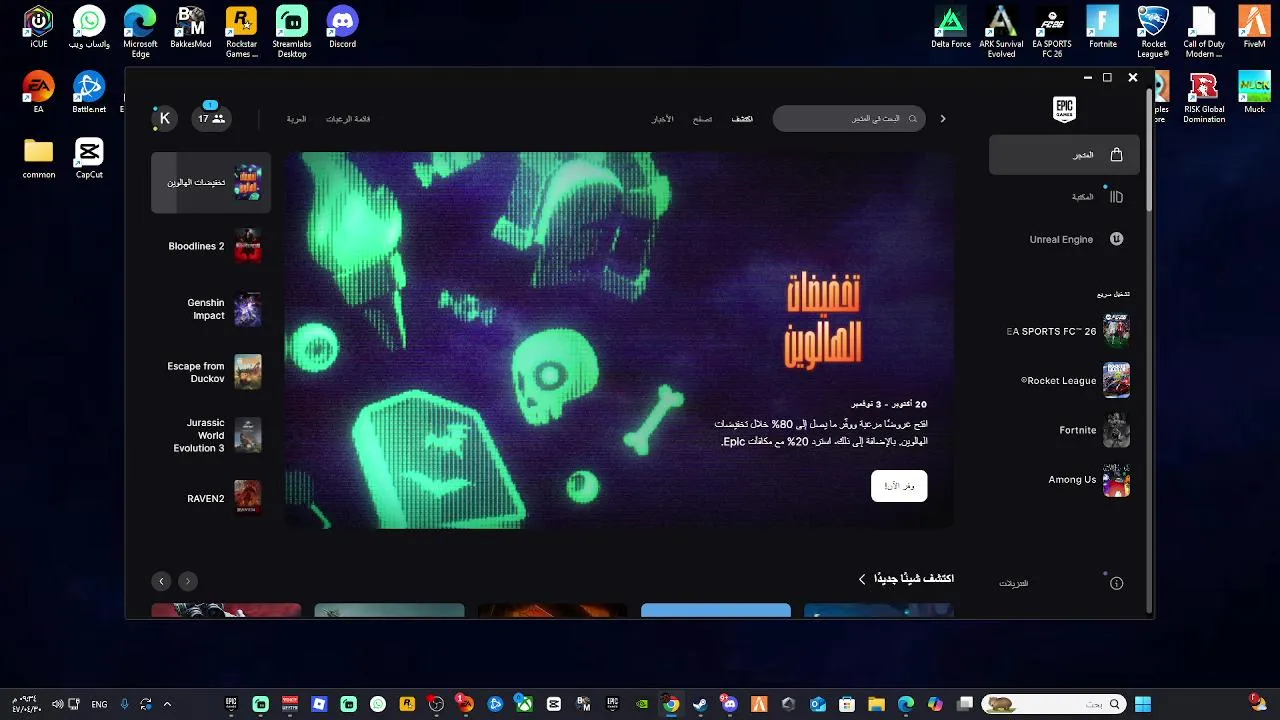
Task: Open FiveM desktop shortcut
Action: point(1254,27)
